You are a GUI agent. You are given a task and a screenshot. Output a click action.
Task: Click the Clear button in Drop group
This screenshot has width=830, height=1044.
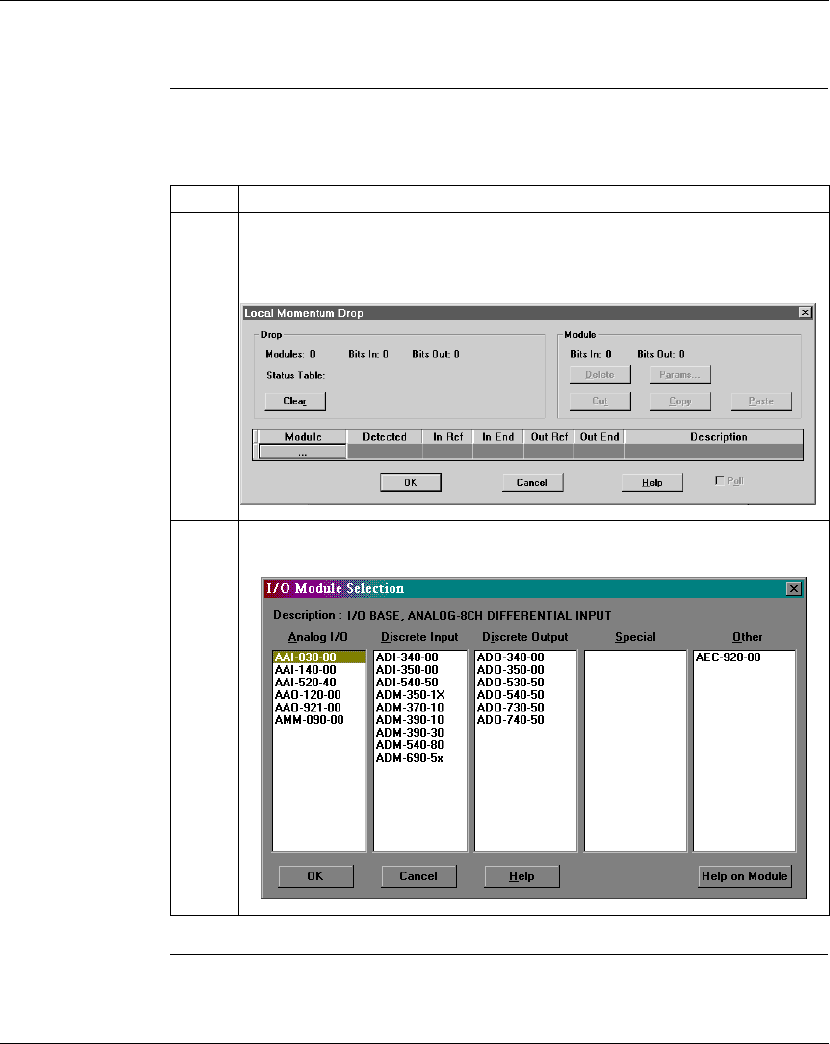pyautogui.click(x=295, y=401)
